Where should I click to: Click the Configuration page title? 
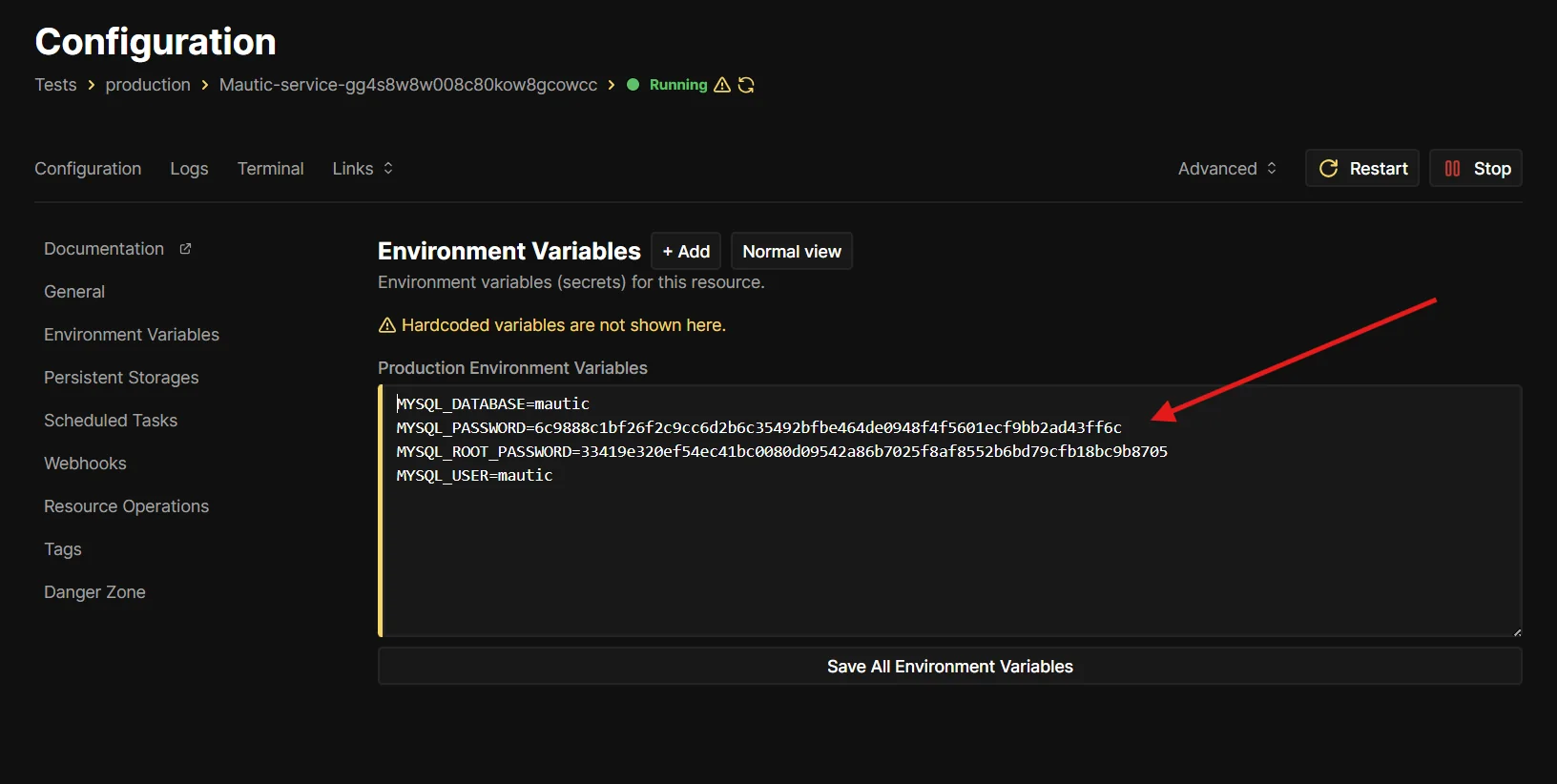[x=156, y=42]
